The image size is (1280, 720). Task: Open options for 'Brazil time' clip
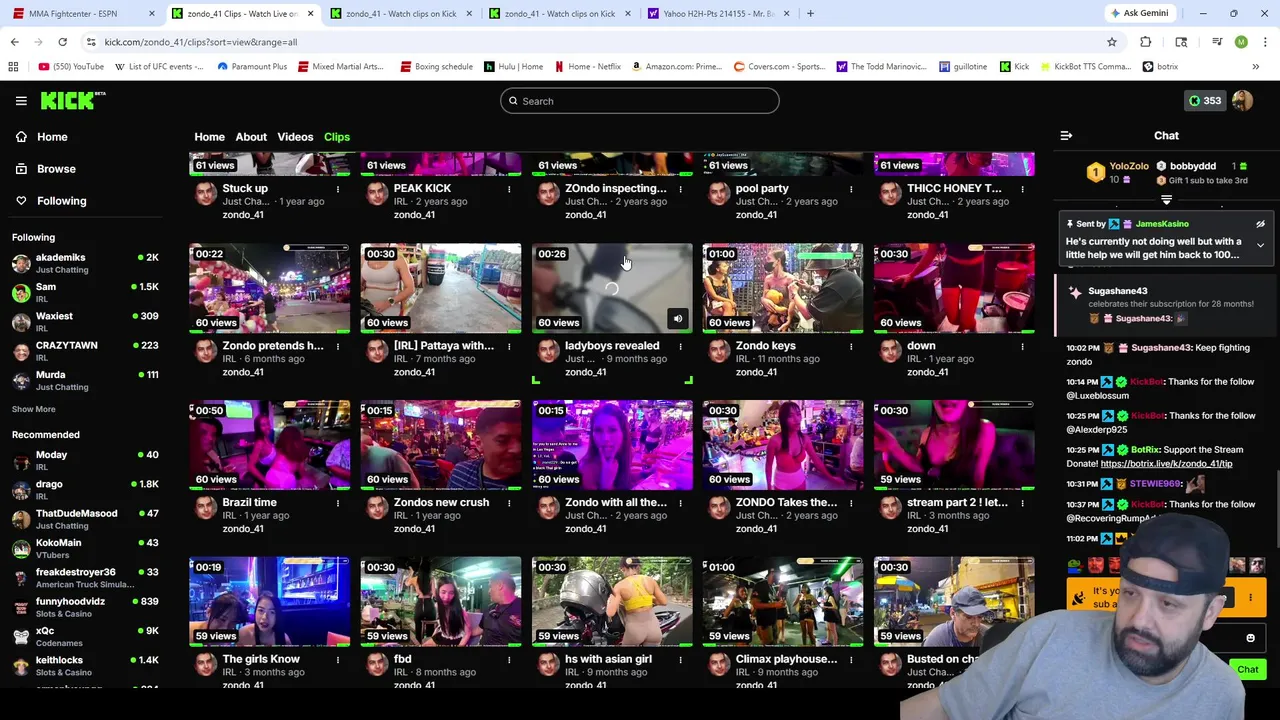point(337,503)
